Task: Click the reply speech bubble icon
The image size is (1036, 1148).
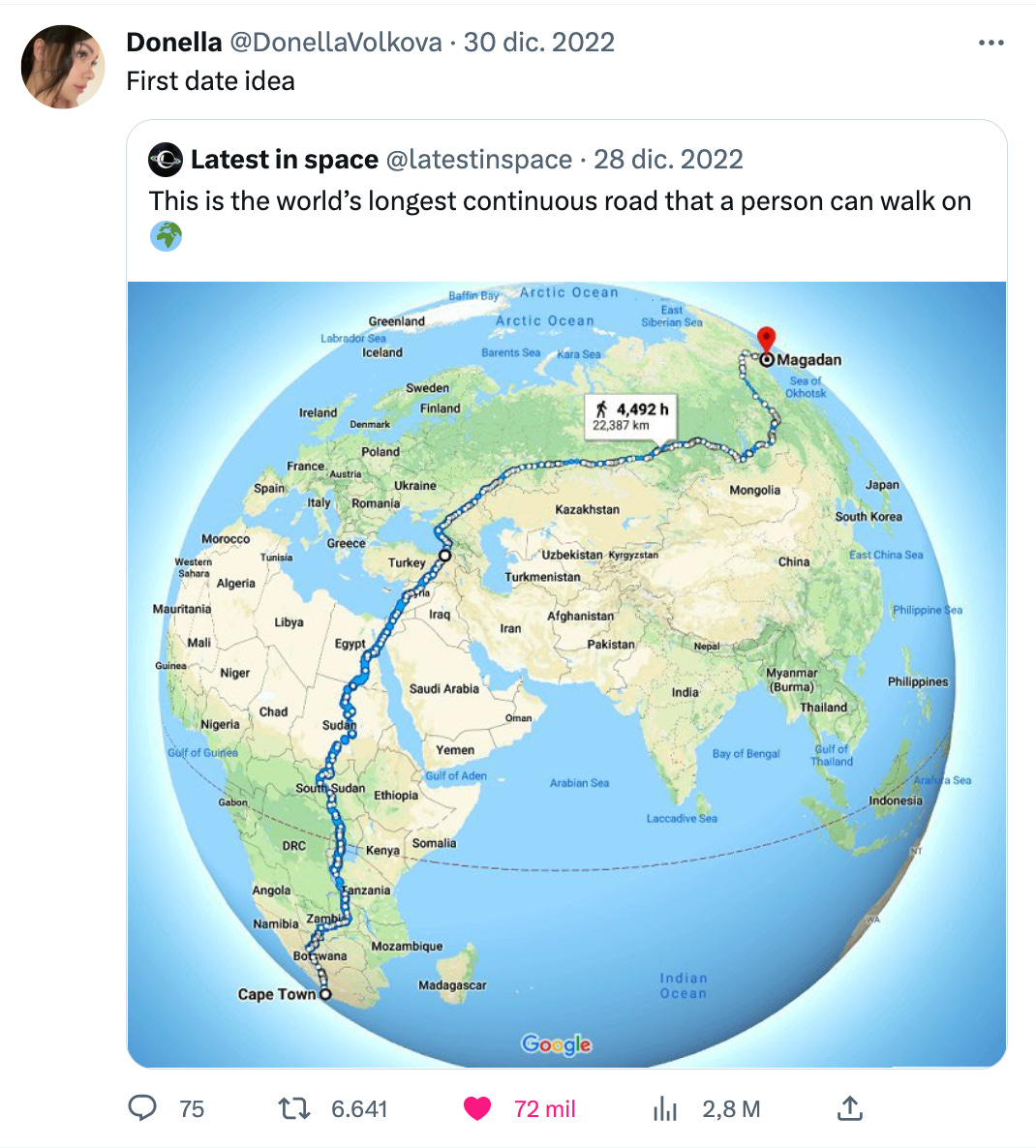Action: point(142,1108)
